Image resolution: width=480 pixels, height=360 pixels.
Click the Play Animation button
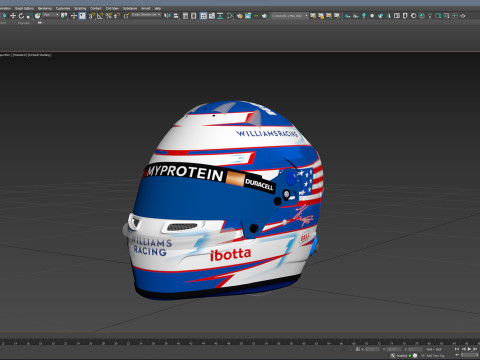469,349
